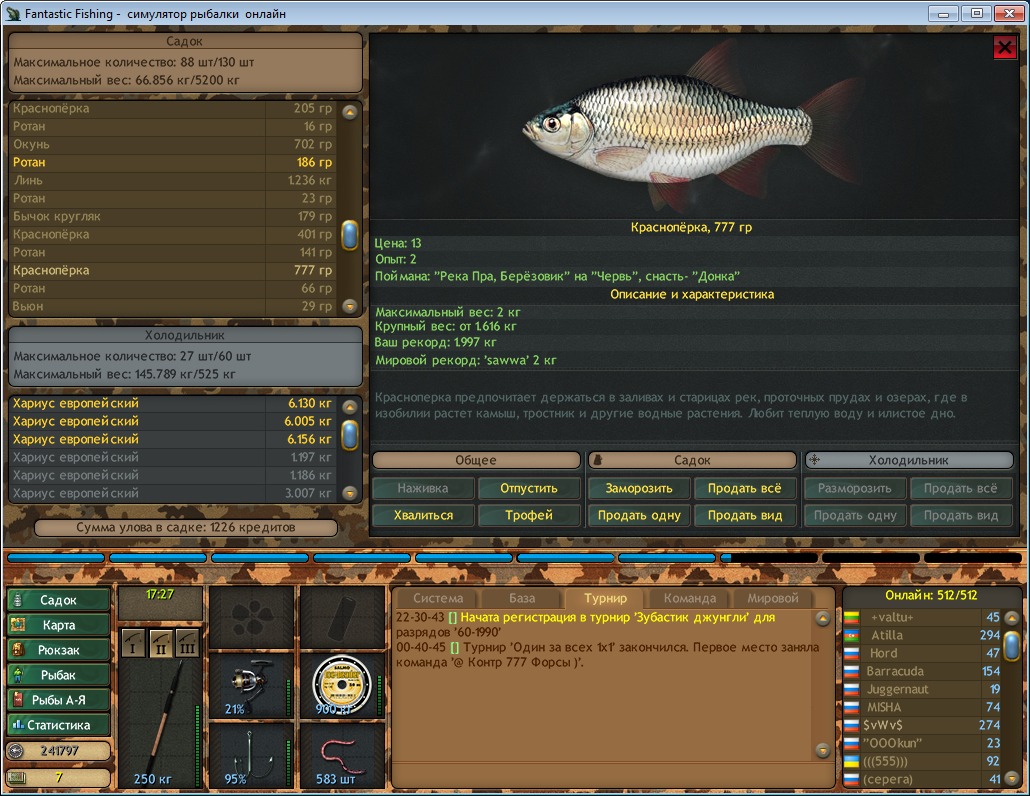
Task: Open the Мировой chat tab
Action: [x=773, y=598]
